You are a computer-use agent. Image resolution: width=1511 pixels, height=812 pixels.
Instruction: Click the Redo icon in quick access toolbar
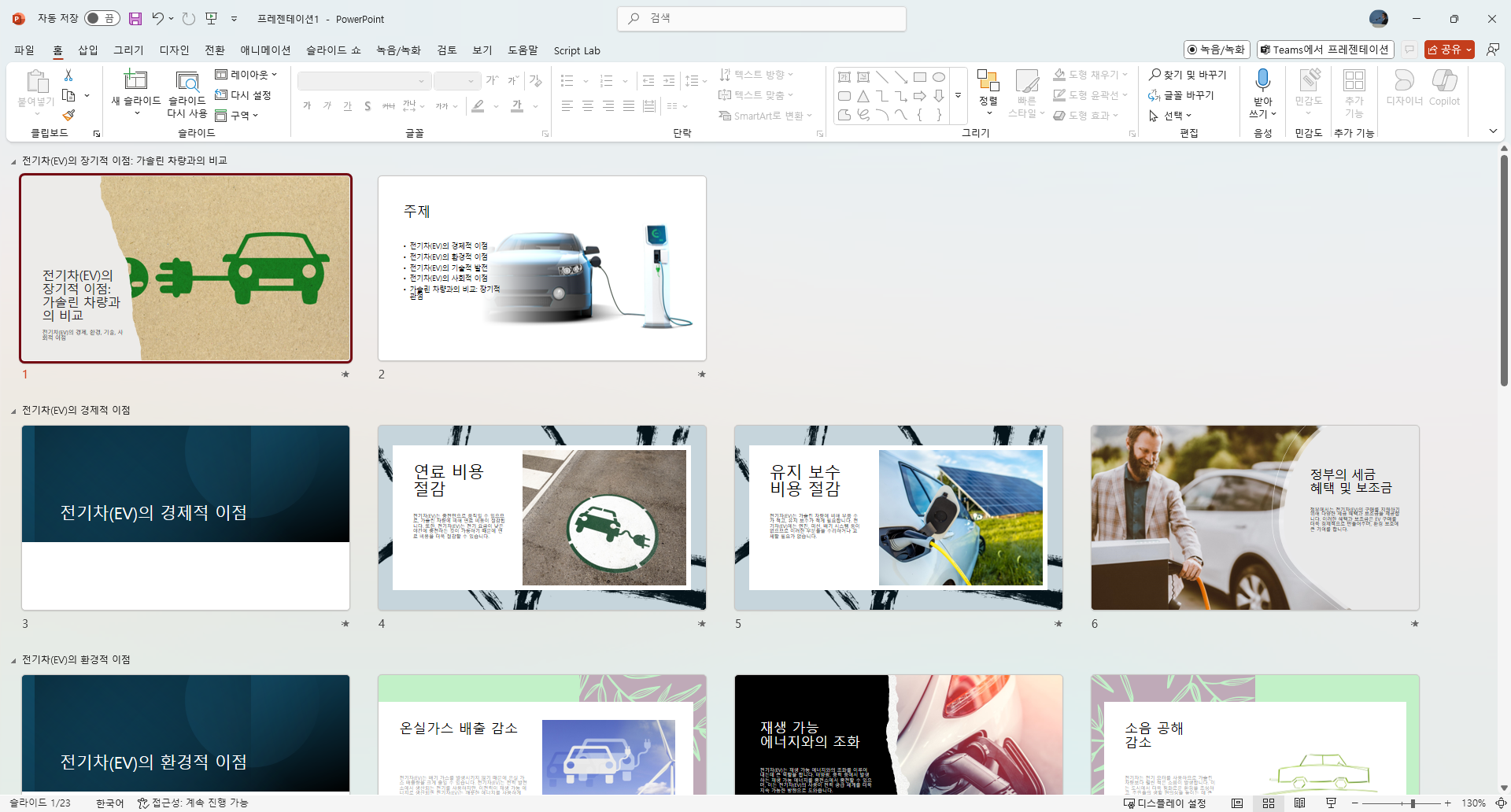188,18
